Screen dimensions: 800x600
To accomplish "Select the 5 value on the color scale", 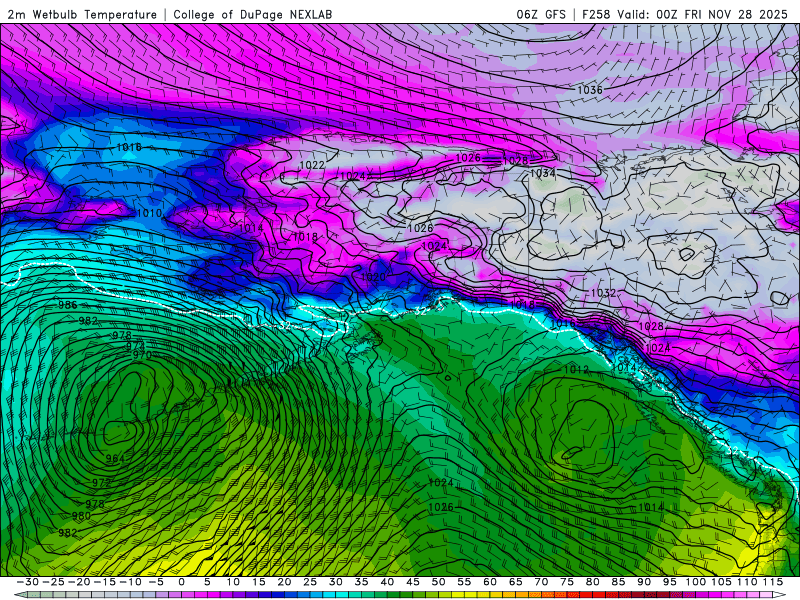I will point(207,582).
